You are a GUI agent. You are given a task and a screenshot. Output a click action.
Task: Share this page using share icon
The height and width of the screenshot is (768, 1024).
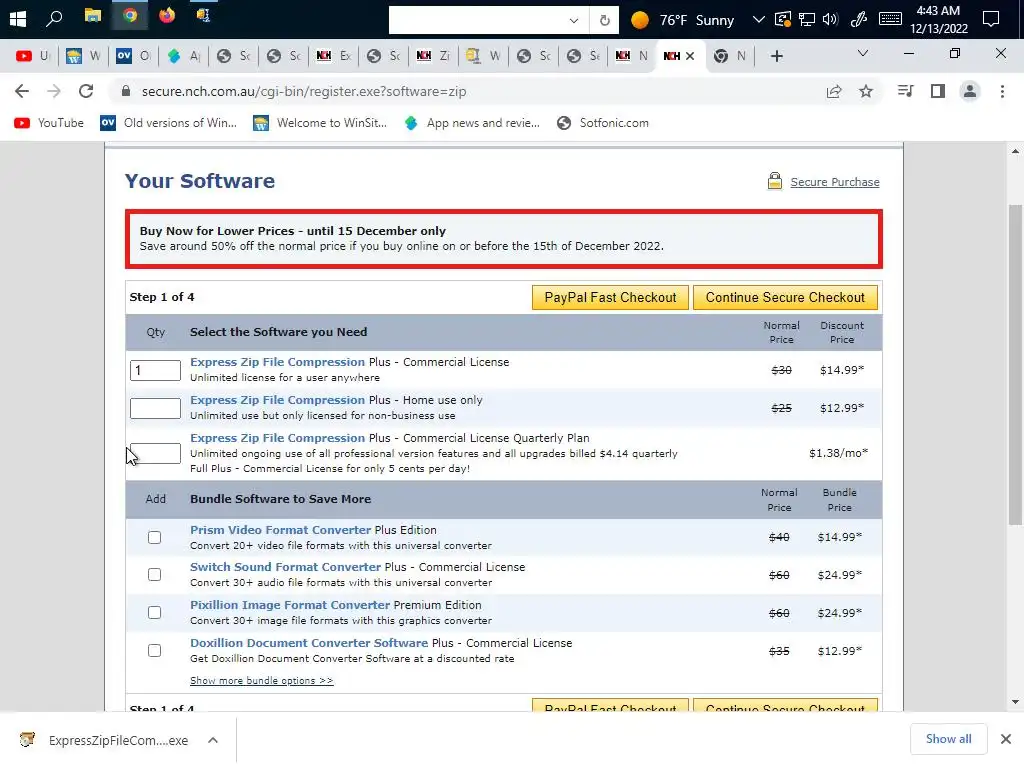(834, 91)
